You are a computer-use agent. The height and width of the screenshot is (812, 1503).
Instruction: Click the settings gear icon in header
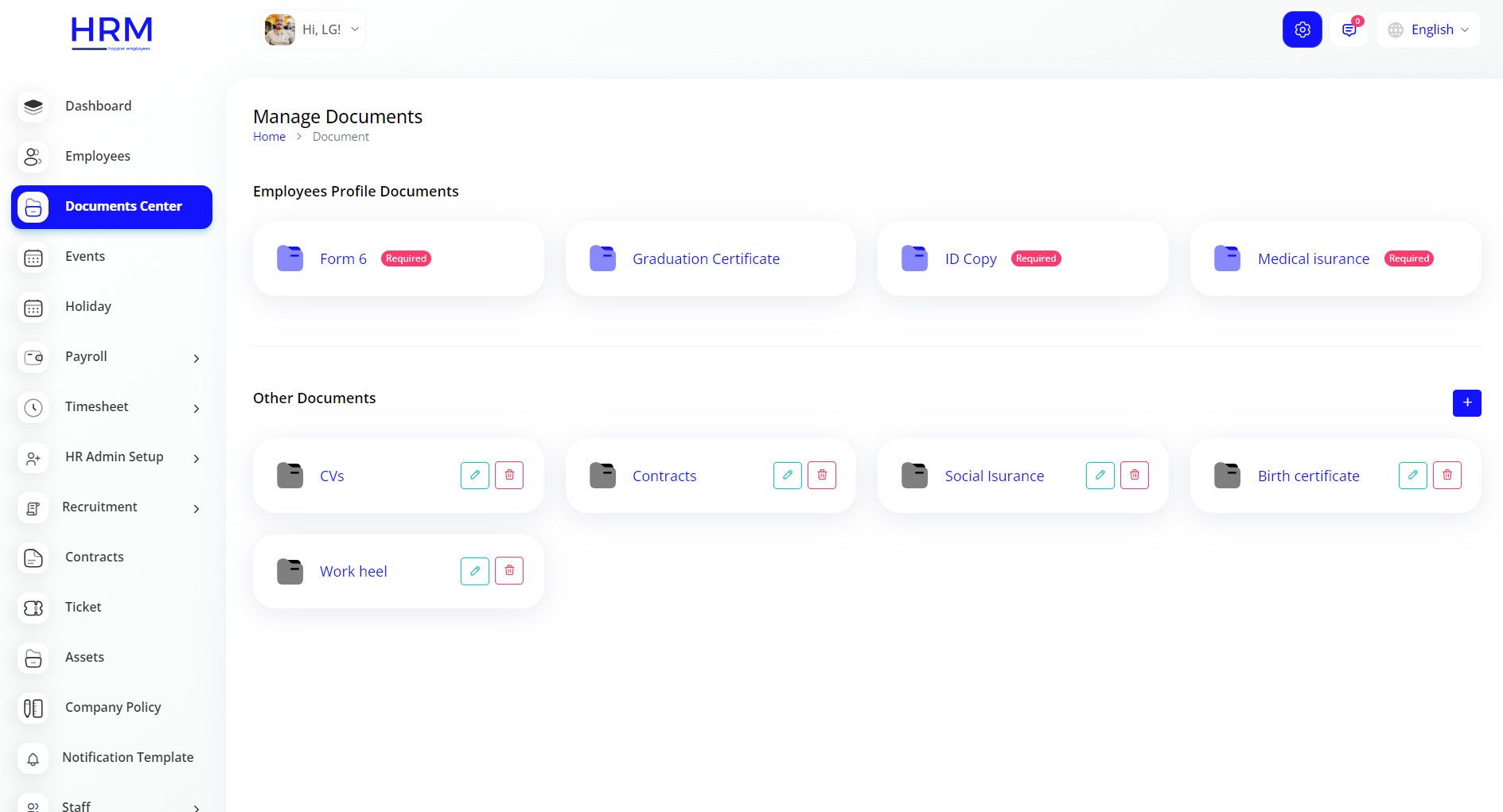click(1302, 29)
